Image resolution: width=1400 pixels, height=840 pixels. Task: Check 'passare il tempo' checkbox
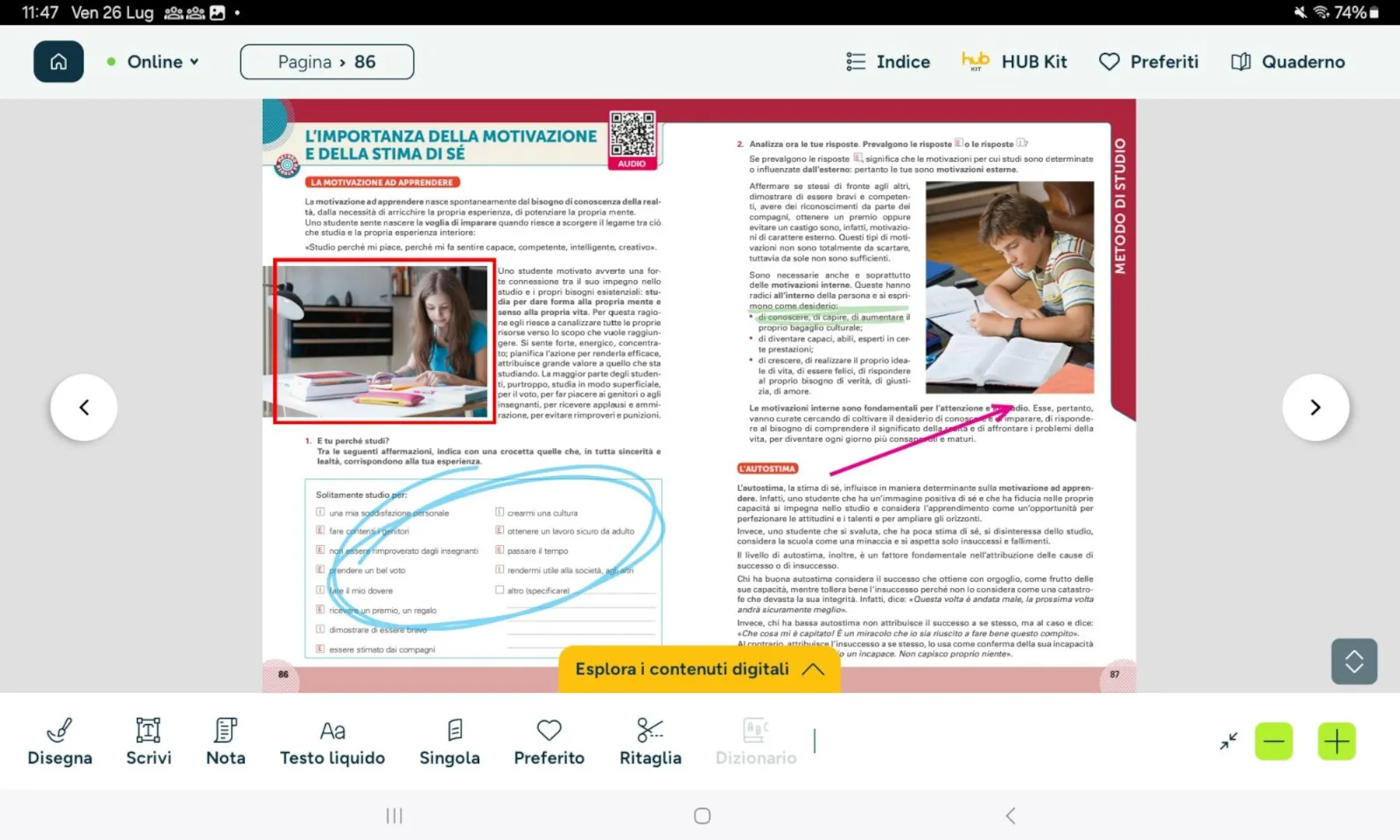(x=499, y=550)
